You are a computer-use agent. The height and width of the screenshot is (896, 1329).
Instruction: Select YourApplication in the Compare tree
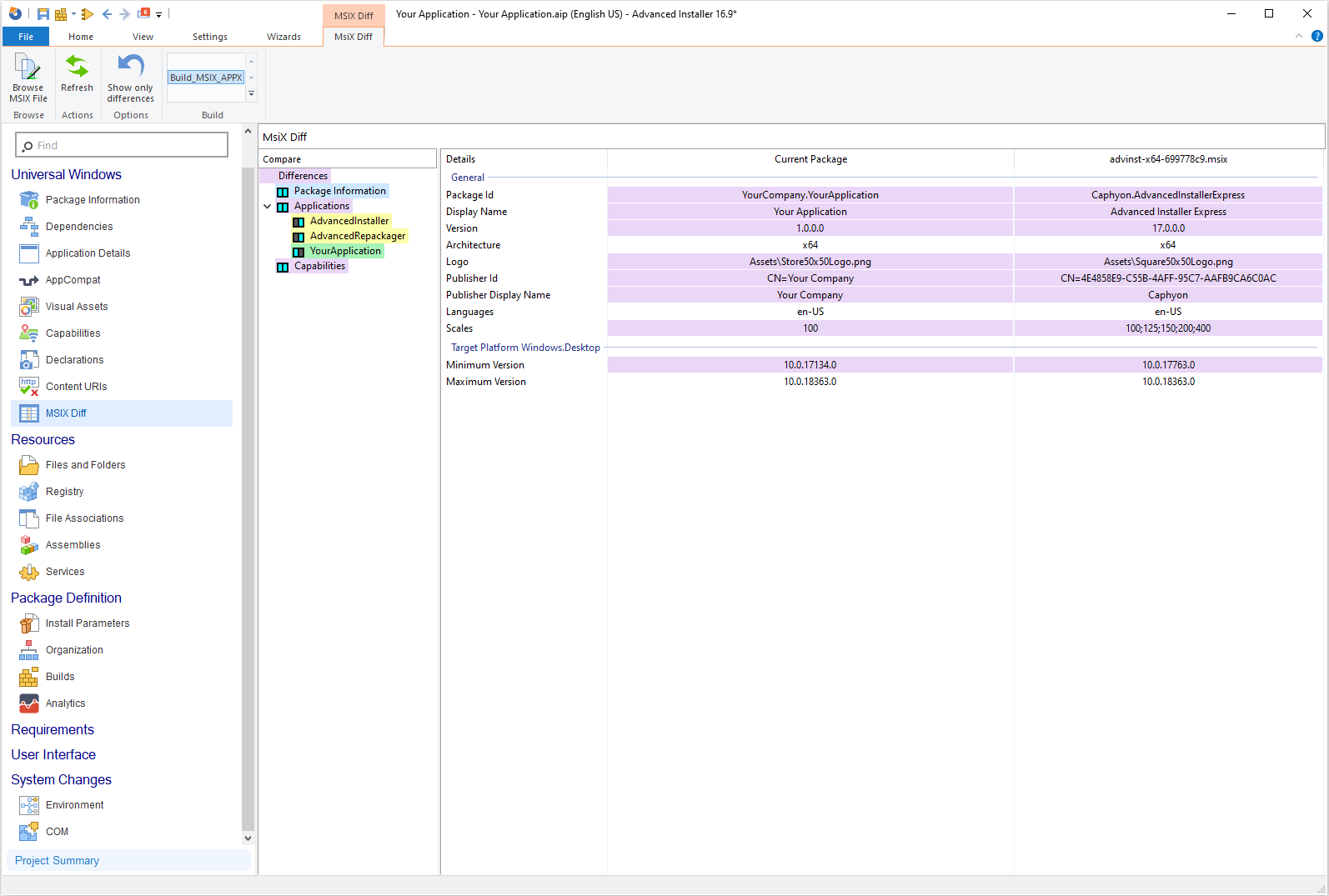point(345,251)
